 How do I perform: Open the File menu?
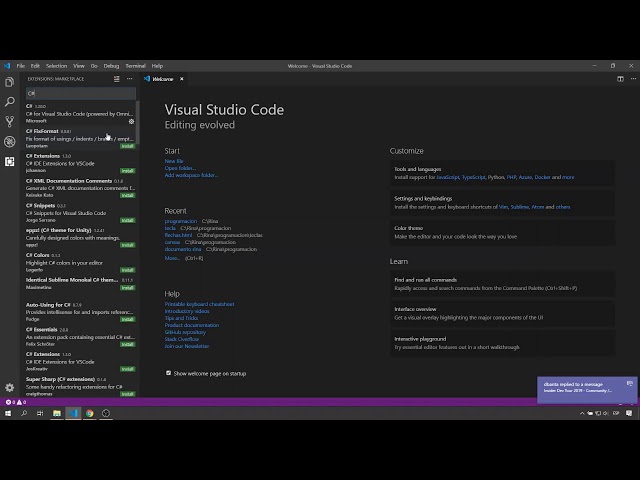(21, 66)
